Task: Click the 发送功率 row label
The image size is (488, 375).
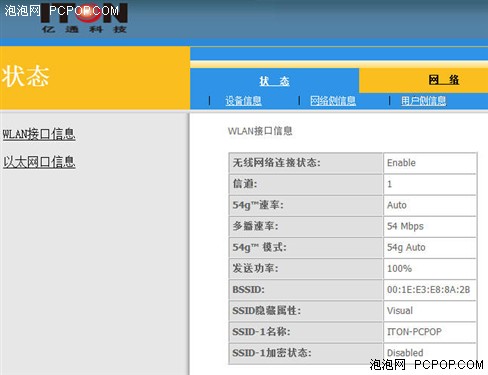Action: point(255,268)
